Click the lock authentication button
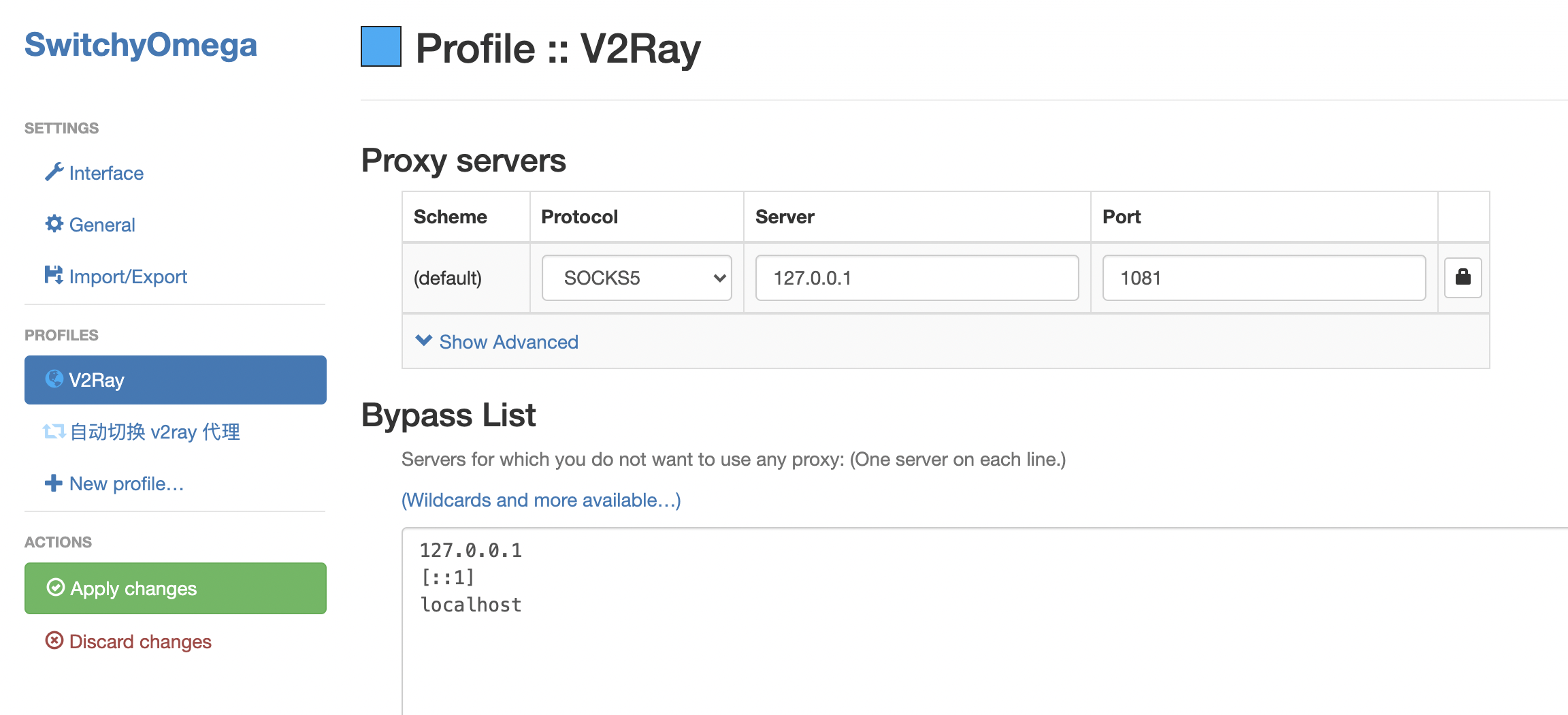The image size is (1568, 715). point(1463,278)
